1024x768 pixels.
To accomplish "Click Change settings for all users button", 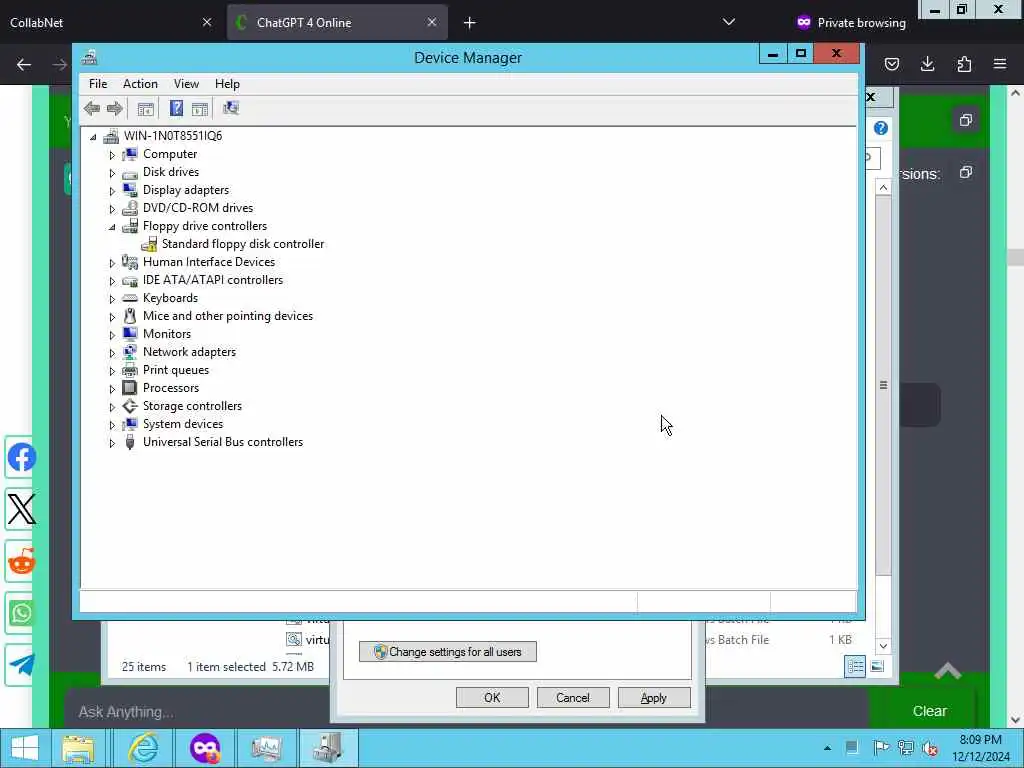I will 448,652.
